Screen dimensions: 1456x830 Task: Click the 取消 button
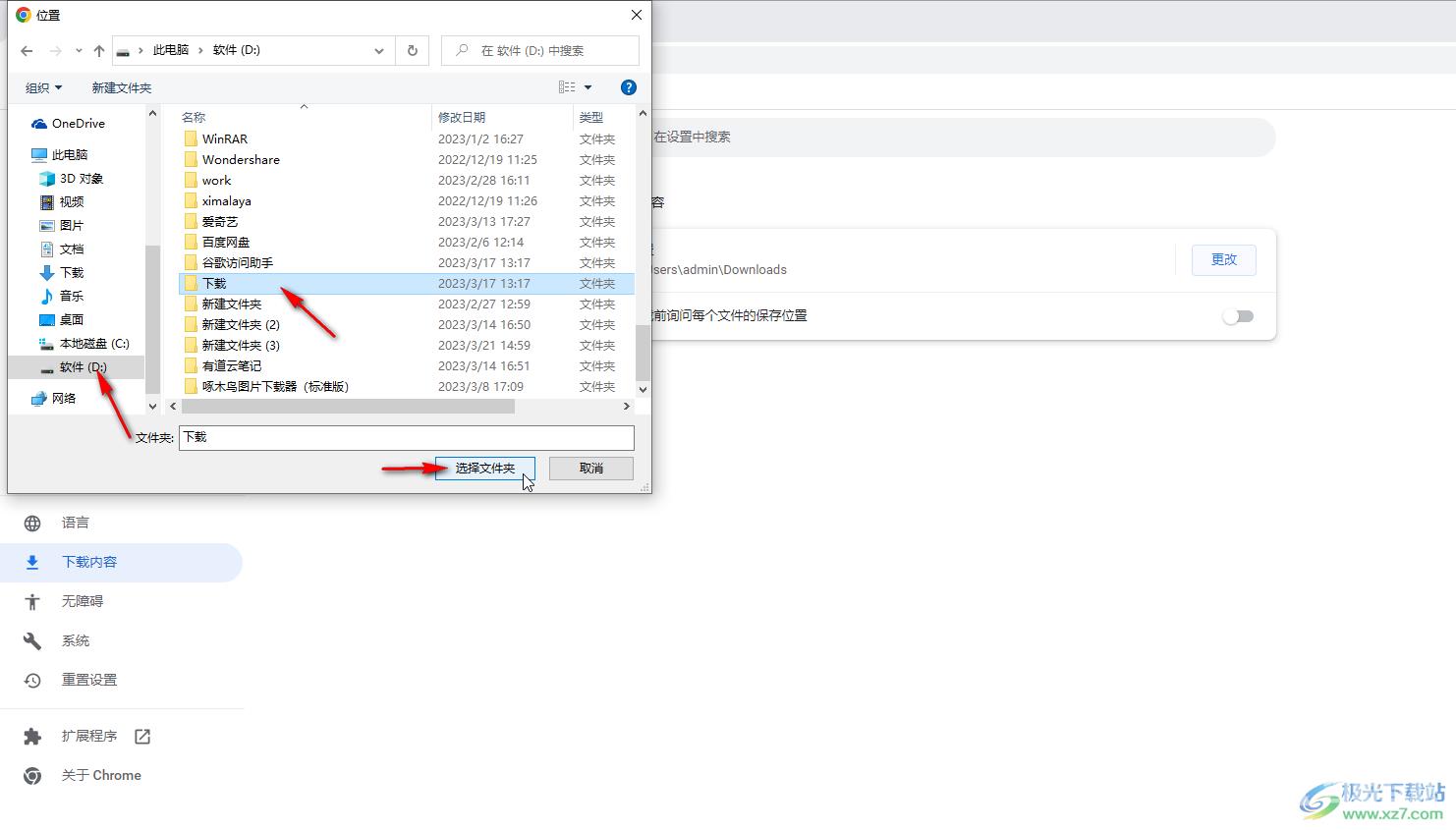pos(591,469)
